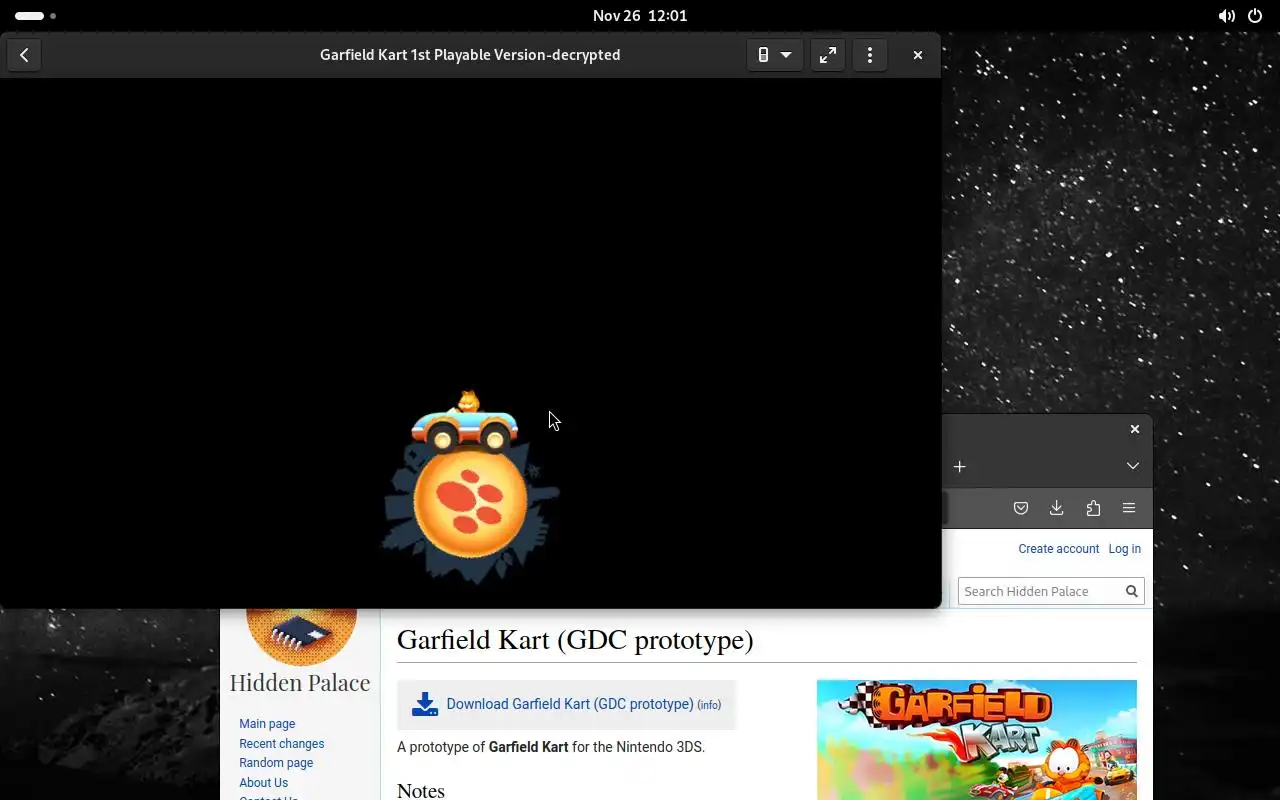Screen dimensions: 1280x800
Task: Click Download Garfield Kart (GDC prototype) link
Action: (570, 704)
